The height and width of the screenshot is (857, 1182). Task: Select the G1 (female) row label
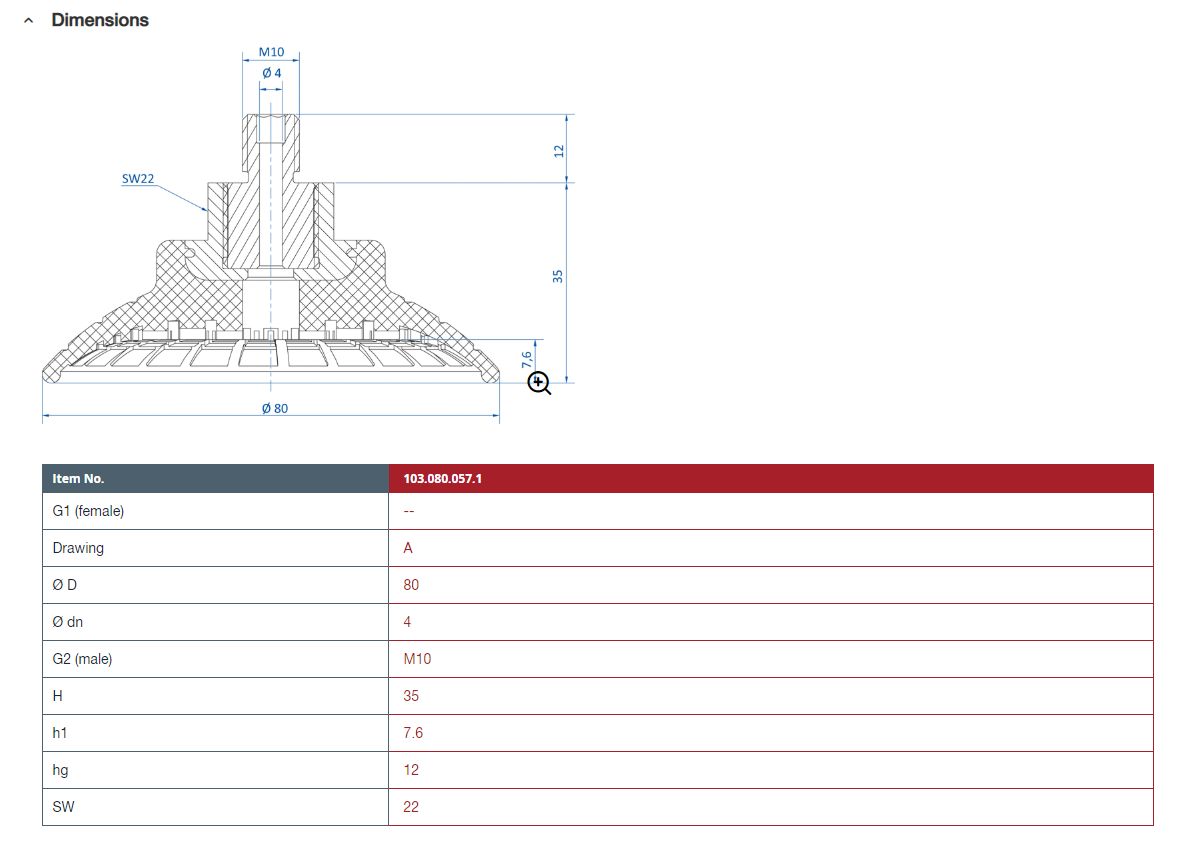tap(88, 511)
